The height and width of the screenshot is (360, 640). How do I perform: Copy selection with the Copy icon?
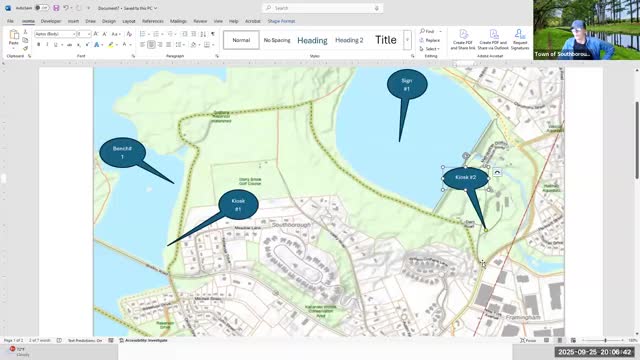pos(25,40)
